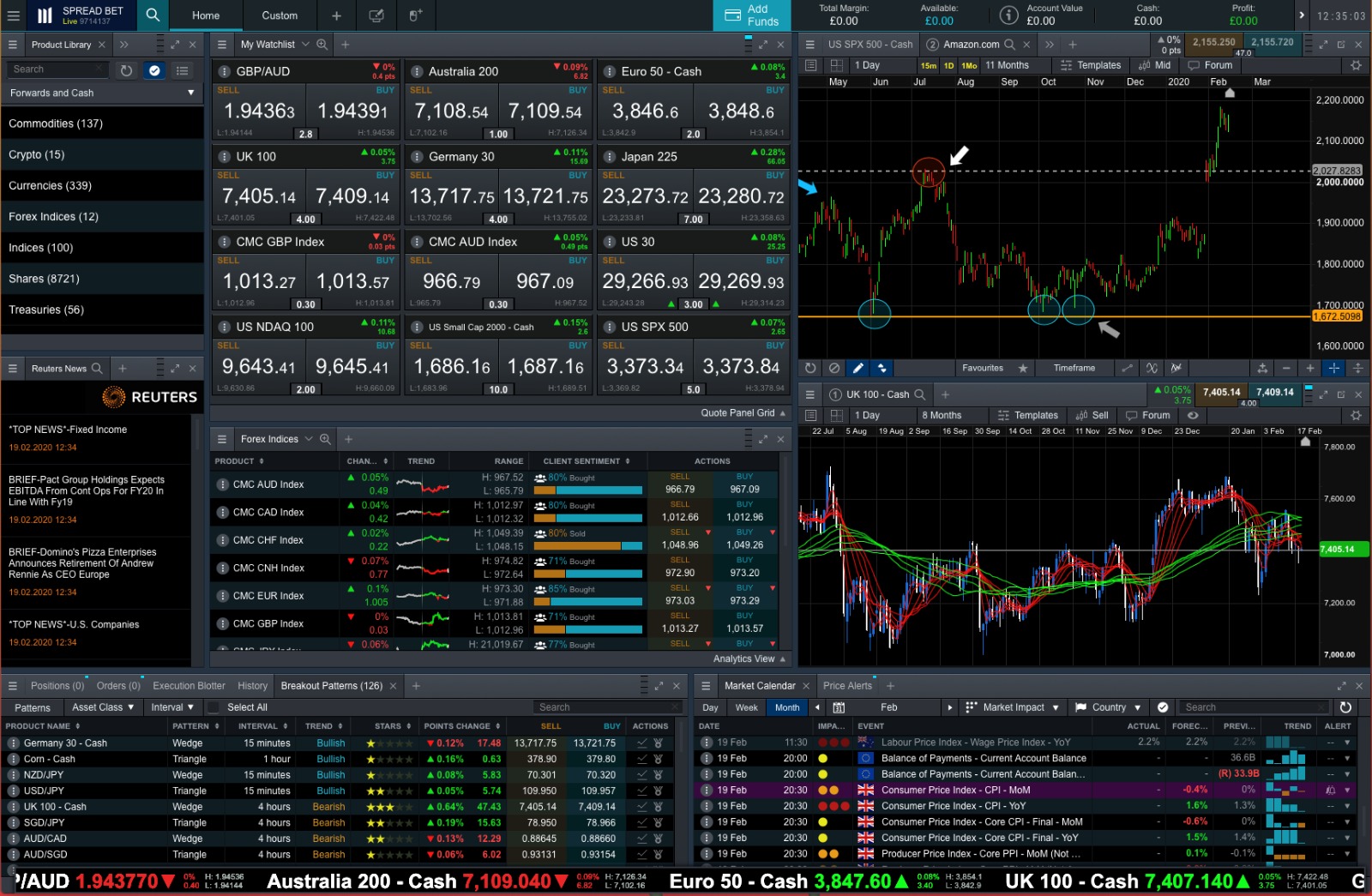Toggle the eye visibility on UK 100 chart
1372x896 pixels.
pos(1192,415)
